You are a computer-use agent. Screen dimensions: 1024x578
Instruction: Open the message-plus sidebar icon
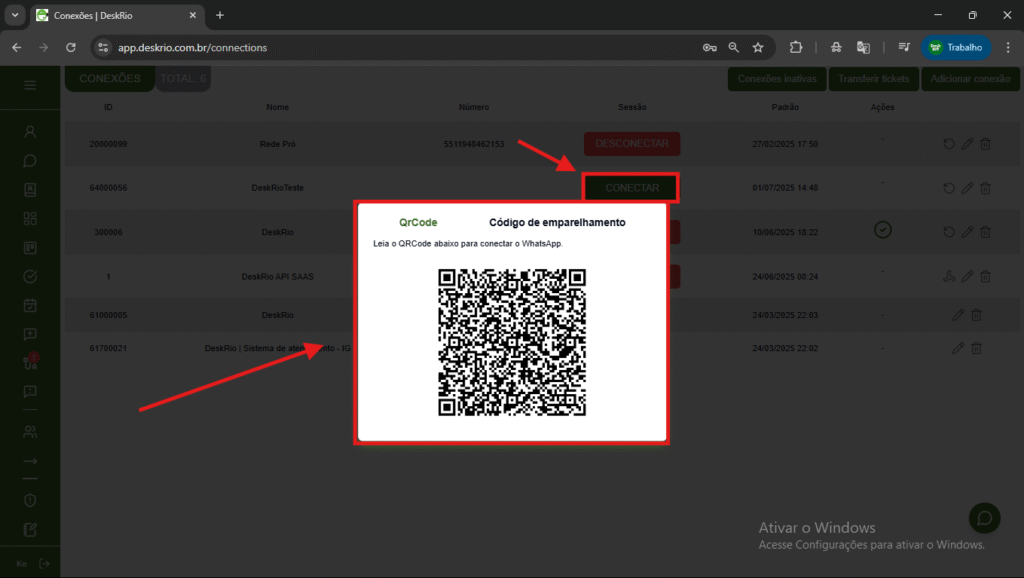pos(30,334)
